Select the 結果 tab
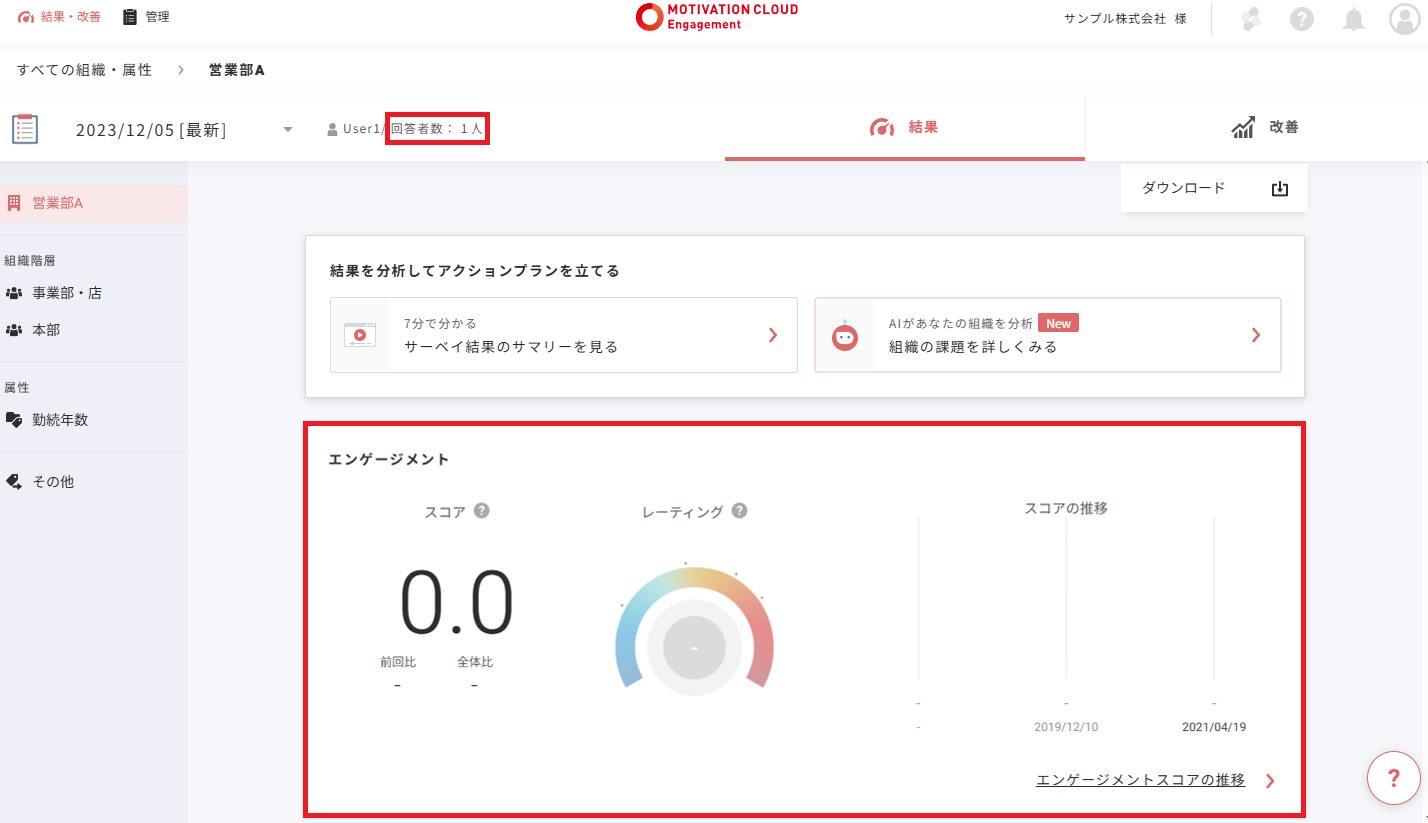 [x=904, y=128]
